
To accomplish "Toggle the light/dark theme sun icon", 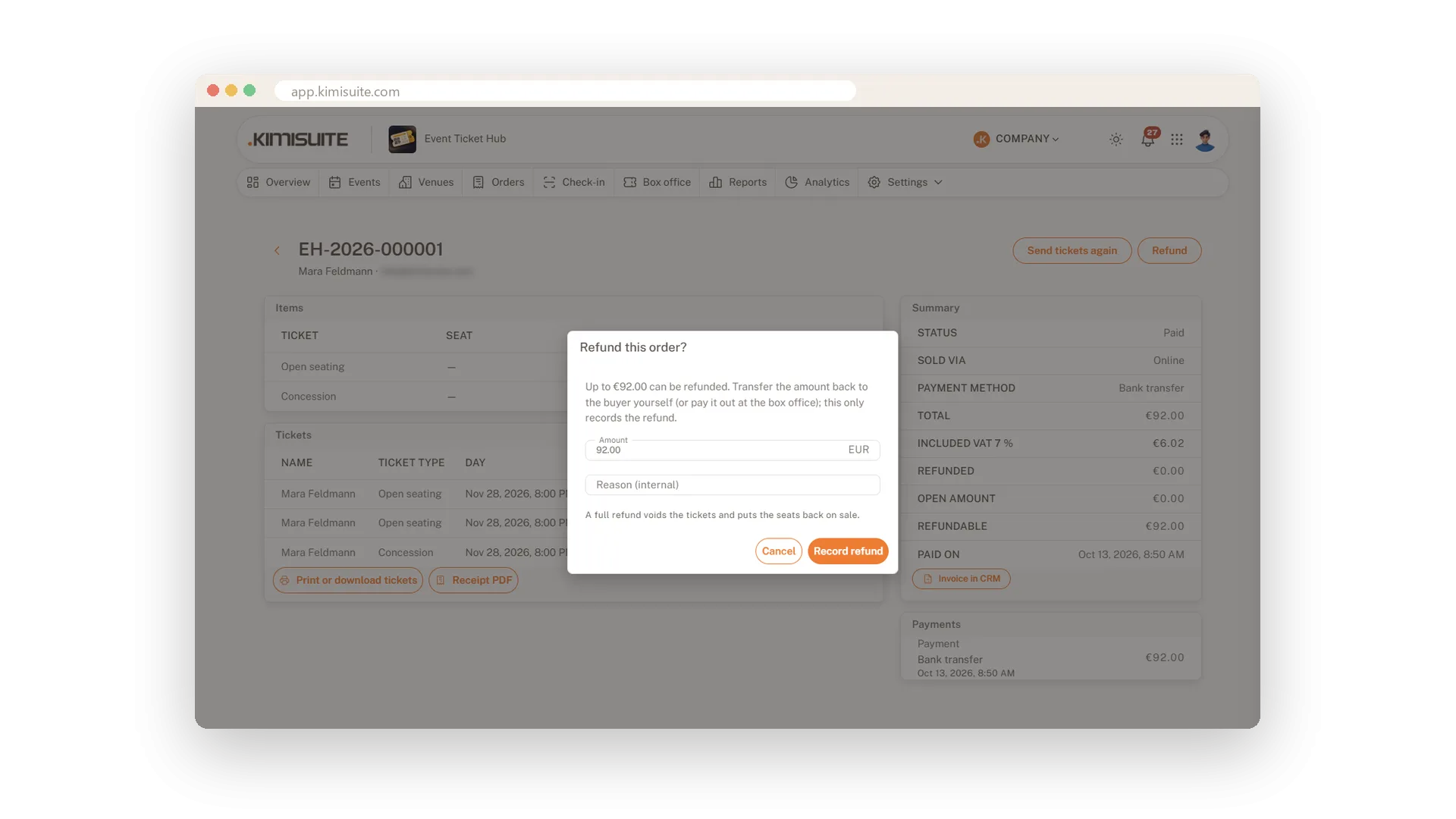I will pyautogui.click(x=1116, y=140).
